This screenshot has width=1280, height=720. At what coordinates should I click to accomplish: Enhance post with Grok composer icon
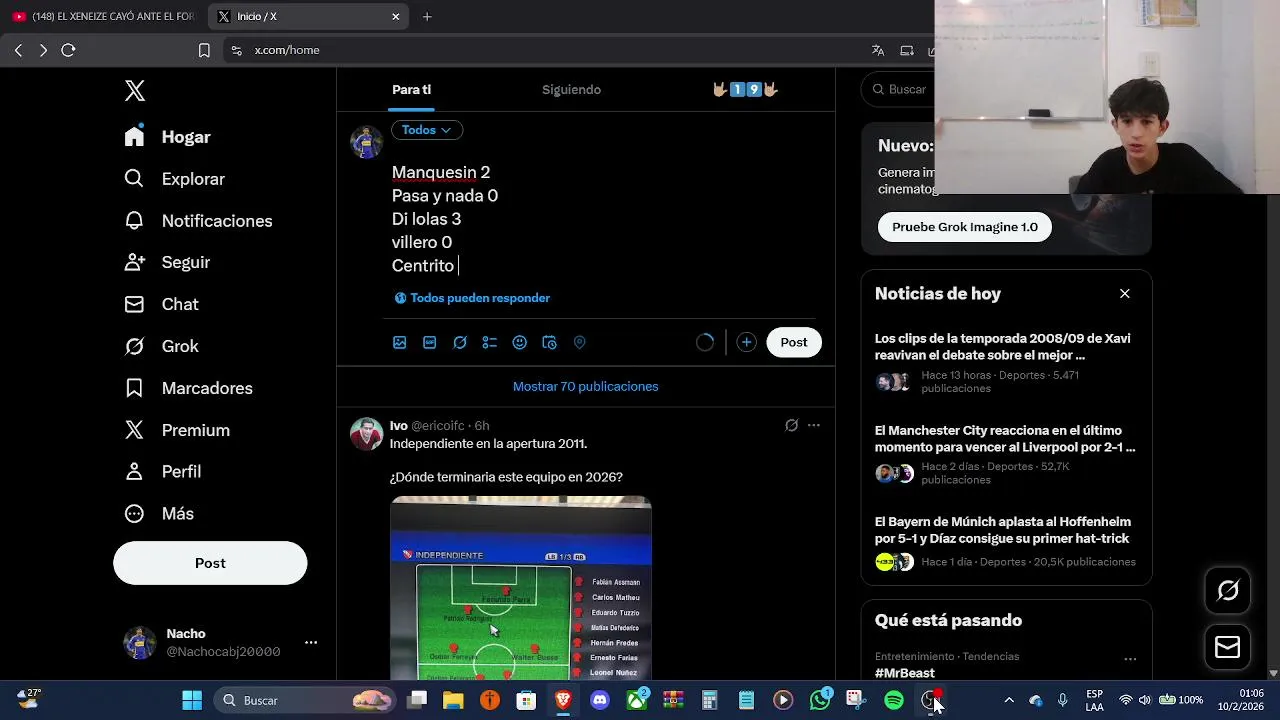point(460,342)
